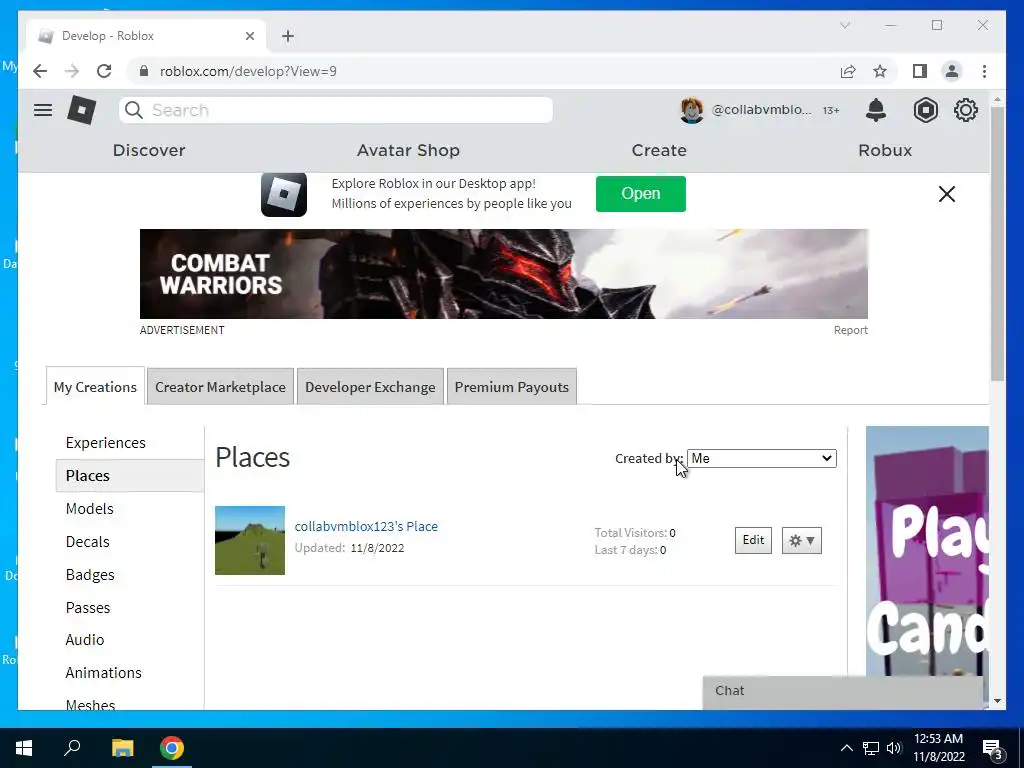This screenshot has width=1024, height=768.
Task: Click the place thumbnail image
Action: point(249,540)
